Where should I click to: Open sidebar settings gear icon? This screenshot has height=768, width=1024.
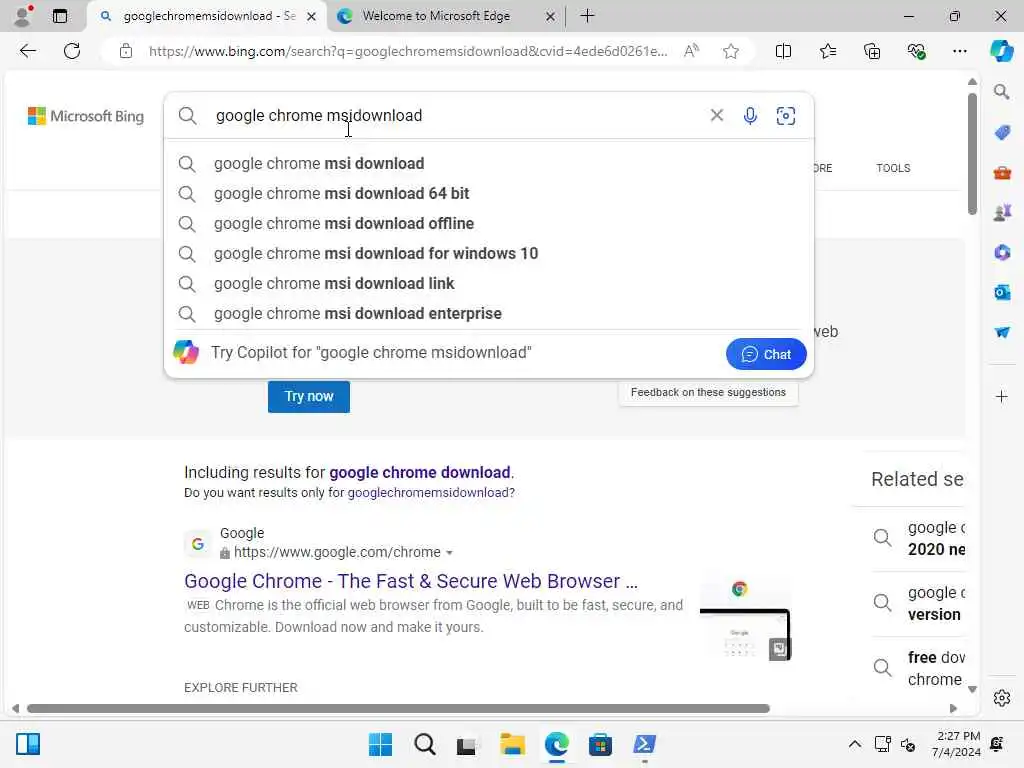pos(1002,698)
